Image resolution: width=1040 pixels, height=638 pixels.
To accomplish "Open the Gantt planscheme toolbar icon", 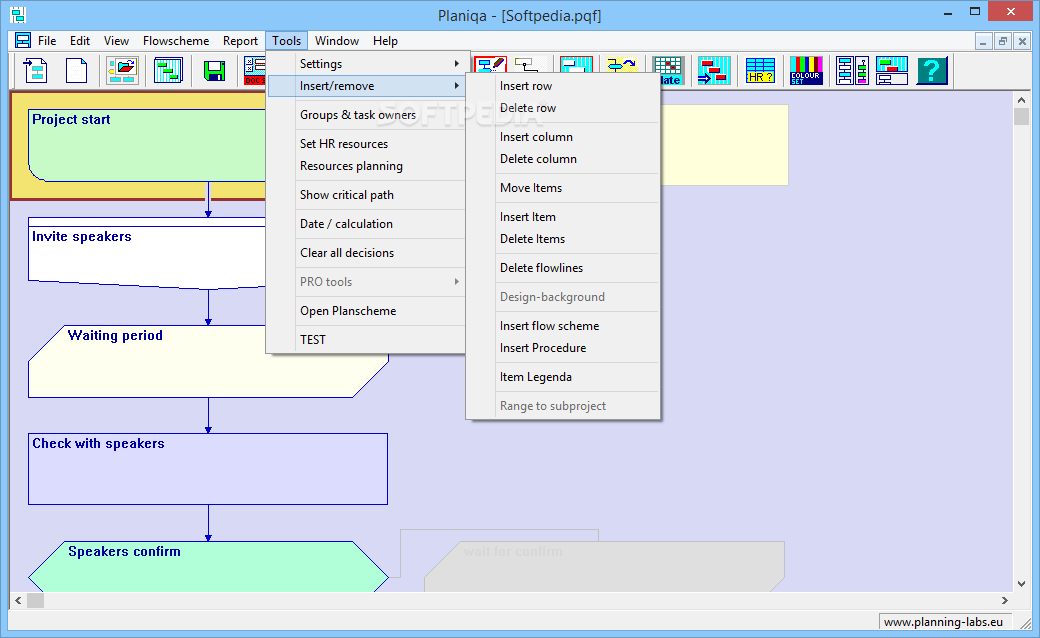I will [x=168, y=70].
